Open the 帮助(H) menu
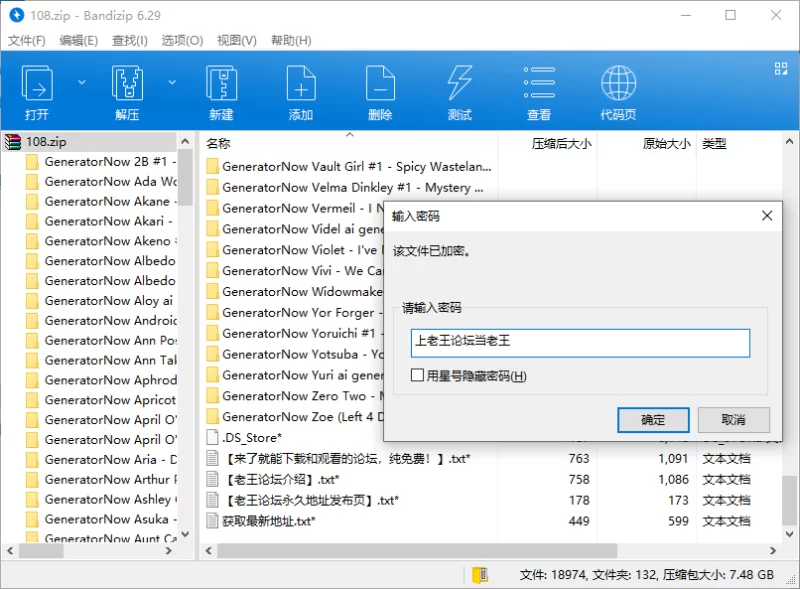 pos(291,40)
